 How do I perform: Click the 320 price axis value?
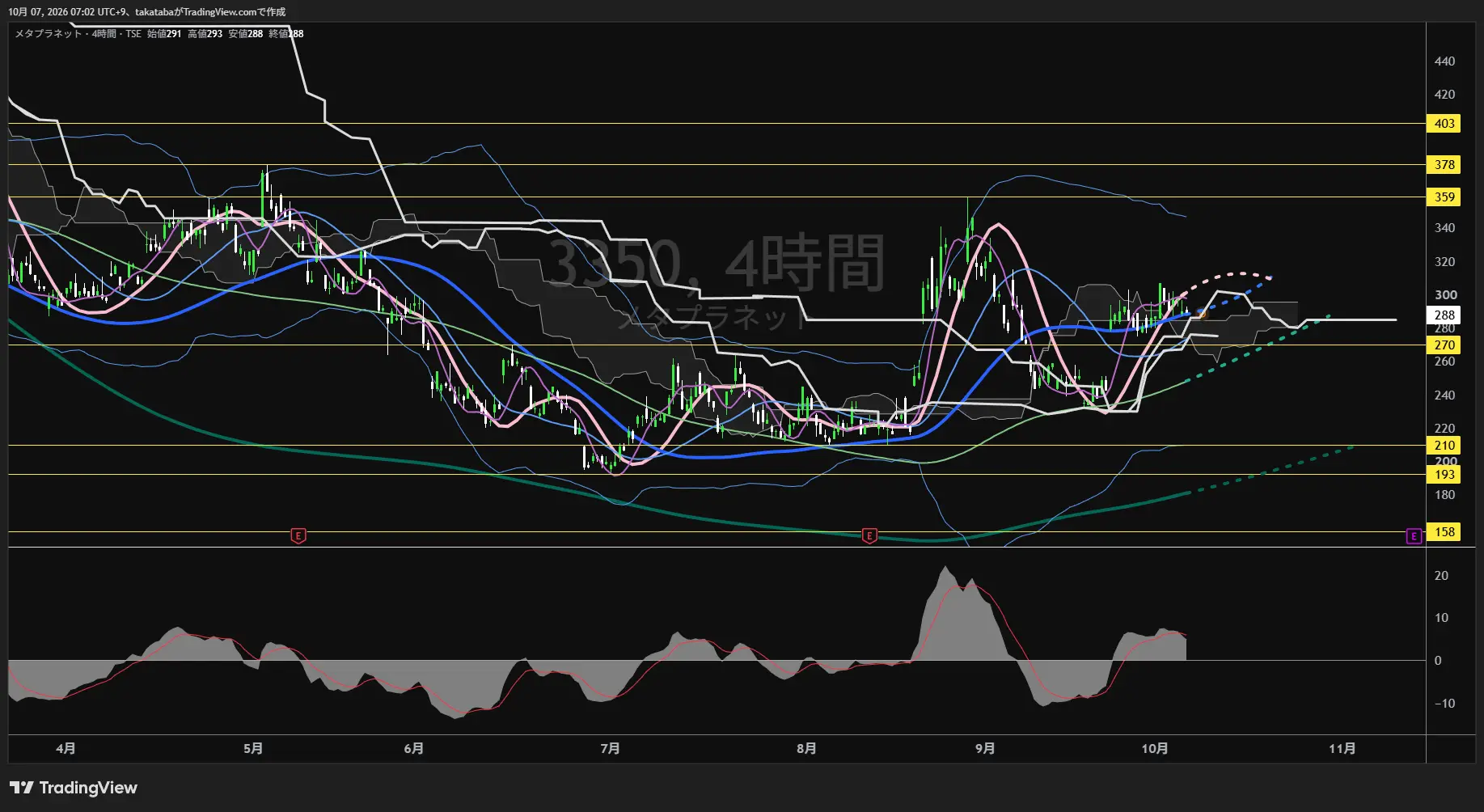pyautogui.click(x=1444, y=262)
